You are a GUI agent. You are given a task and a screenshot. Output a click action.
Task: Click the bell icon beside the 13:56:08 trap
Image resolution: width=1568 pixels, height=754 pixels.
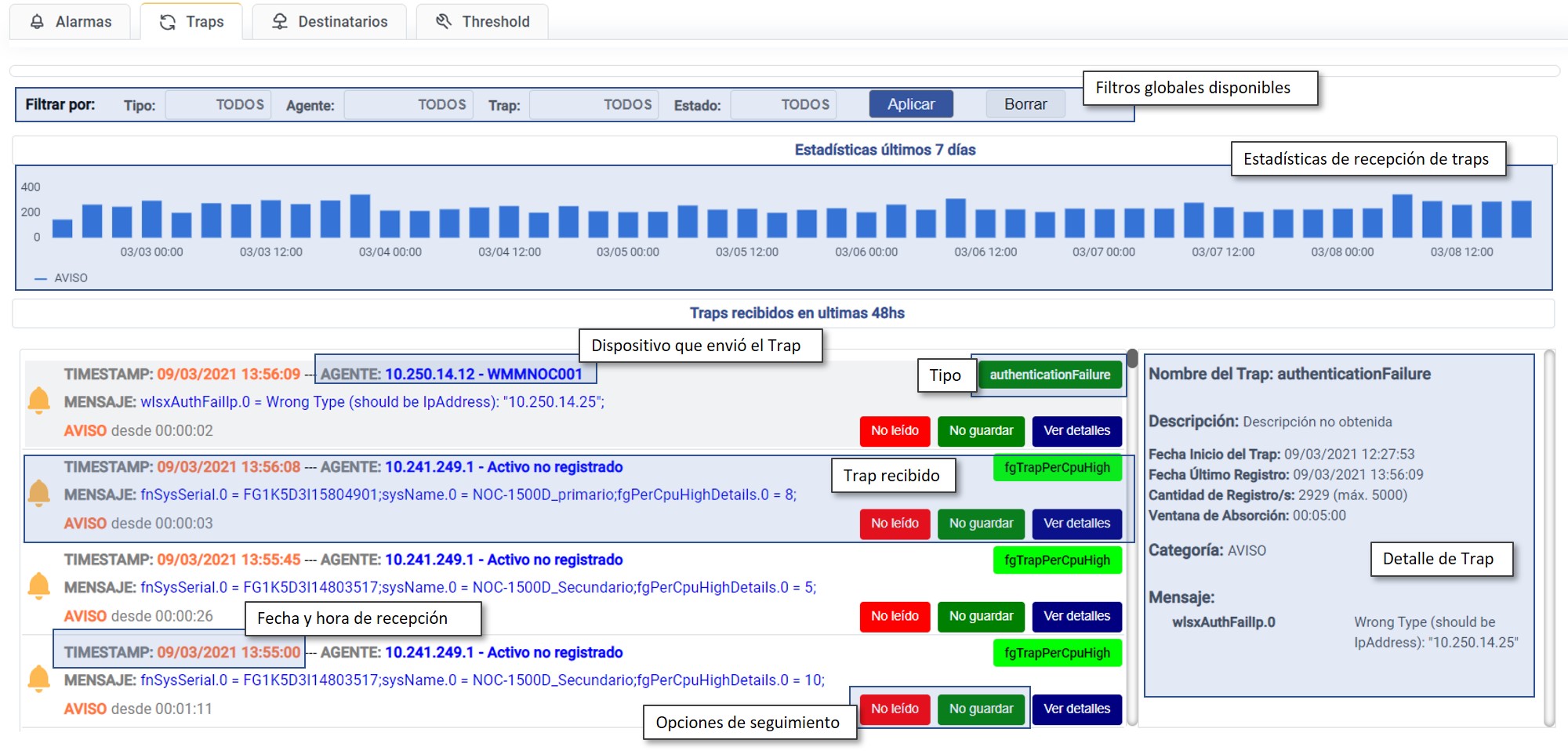coord(38,494)
